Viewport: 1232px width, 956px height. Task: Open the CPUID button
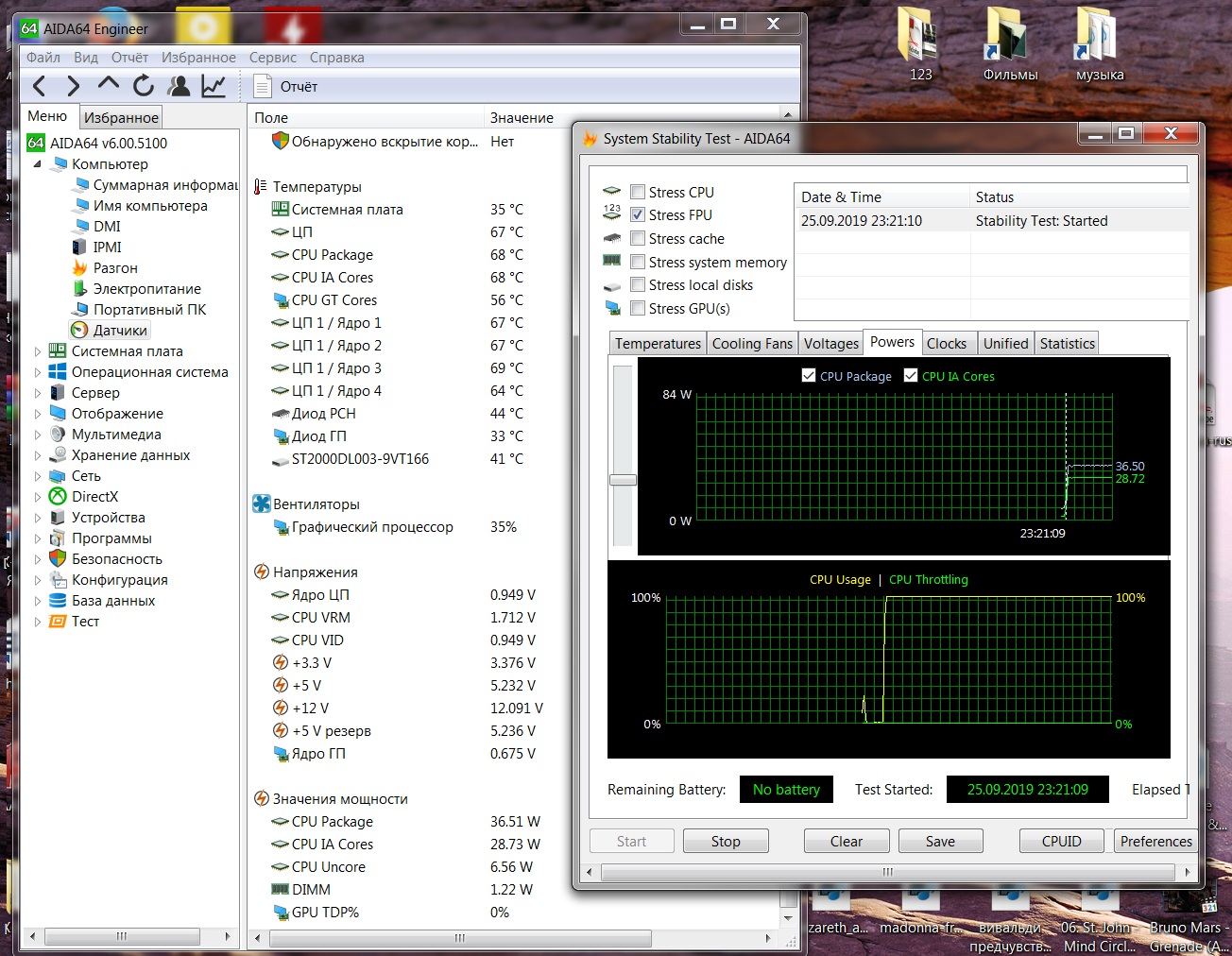pos(1061,842)
